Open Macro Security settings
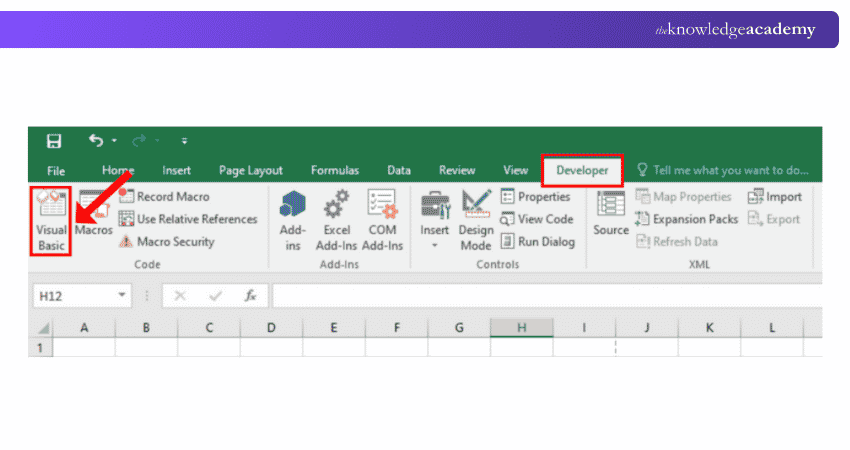Image resolution: width=850 pixels, height=450 pixels. 167,241
